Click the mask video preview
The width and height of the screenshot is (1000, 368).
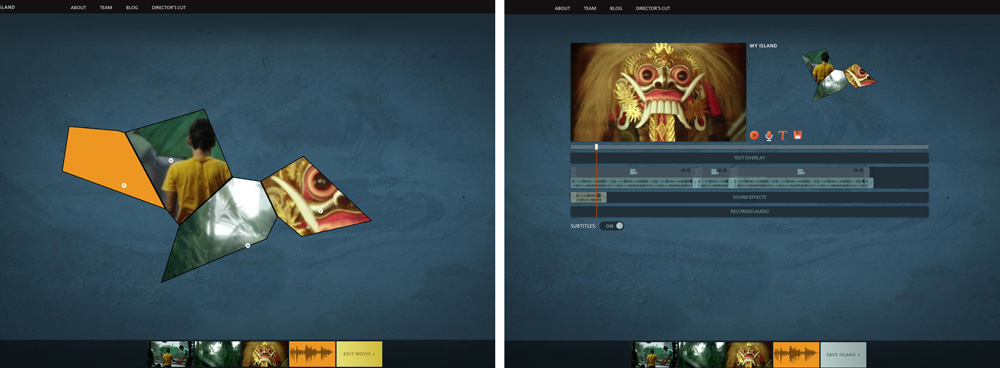click(658, 92)
